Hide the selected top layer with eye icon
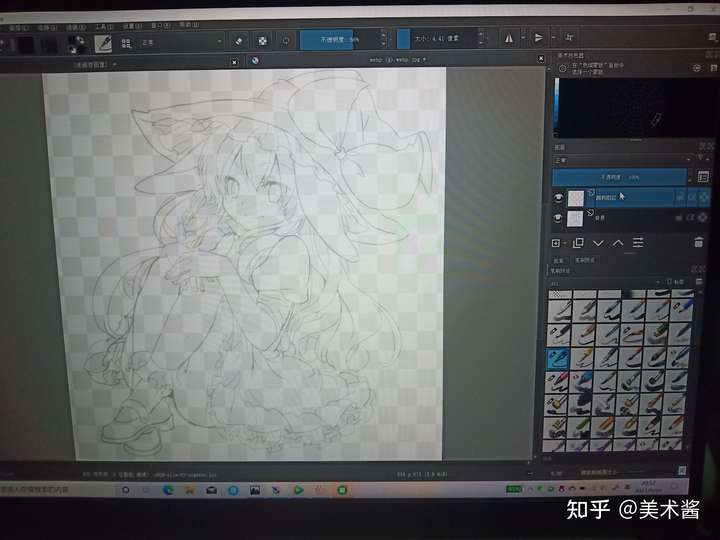The image size is (720, 540). 558,197
